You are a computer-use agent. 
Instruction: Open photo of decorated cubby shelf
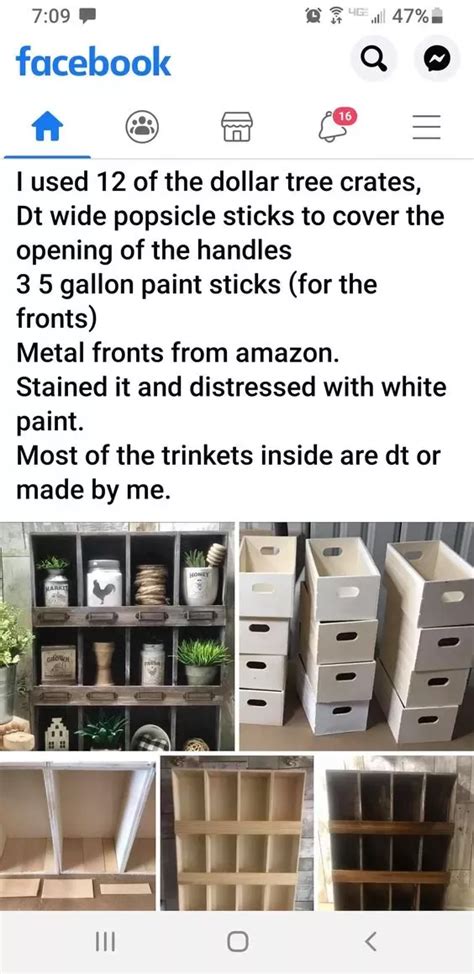117,636
